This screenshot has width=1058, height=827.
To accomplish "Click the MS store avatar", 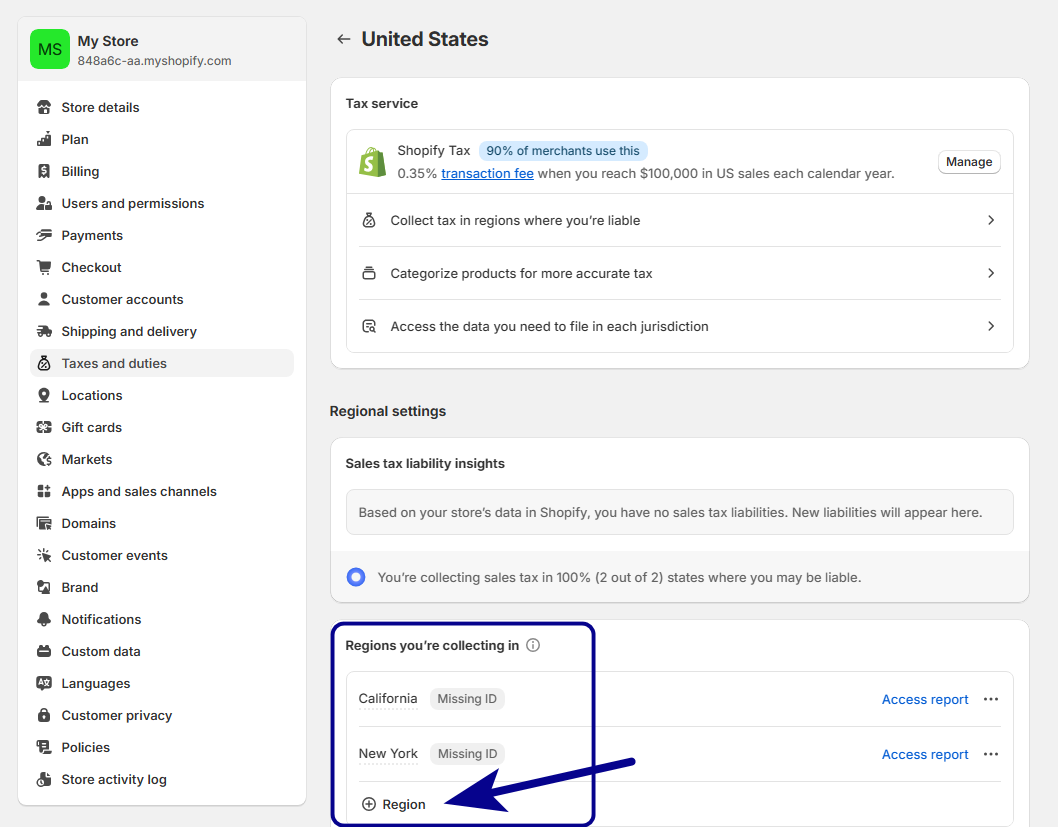I will (50, 49).
